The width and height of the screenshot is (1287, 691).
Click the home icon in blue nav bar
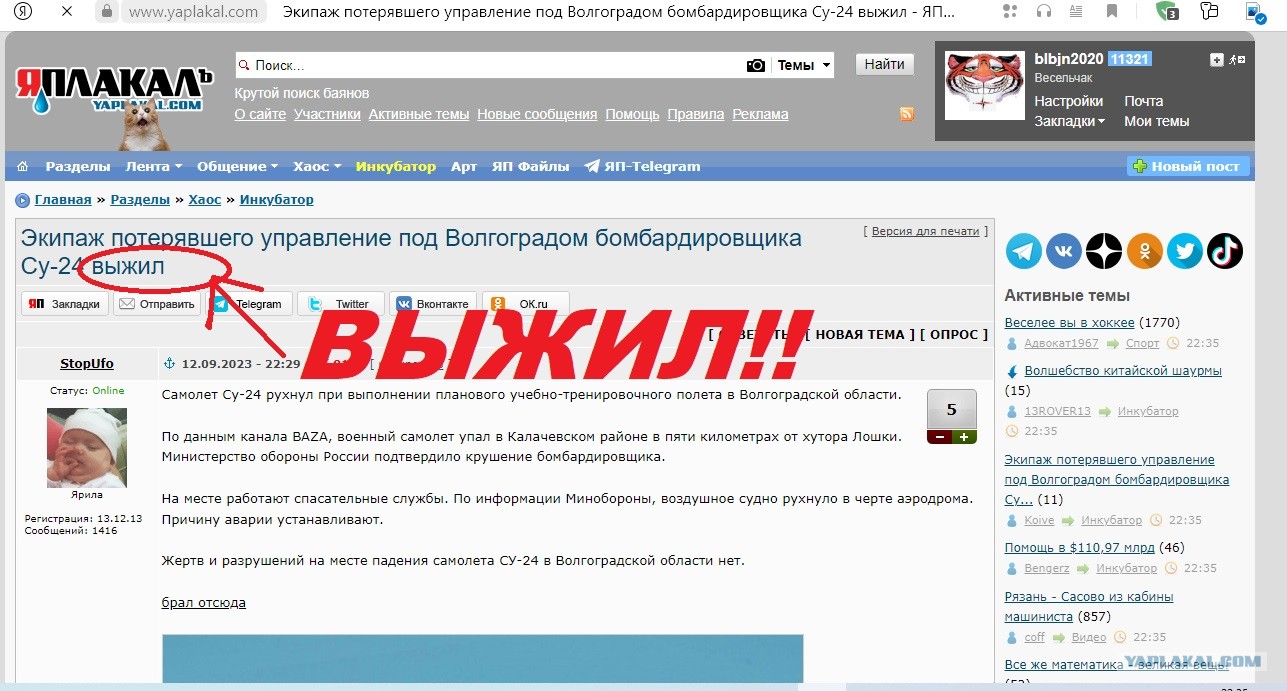coord(23,166)
